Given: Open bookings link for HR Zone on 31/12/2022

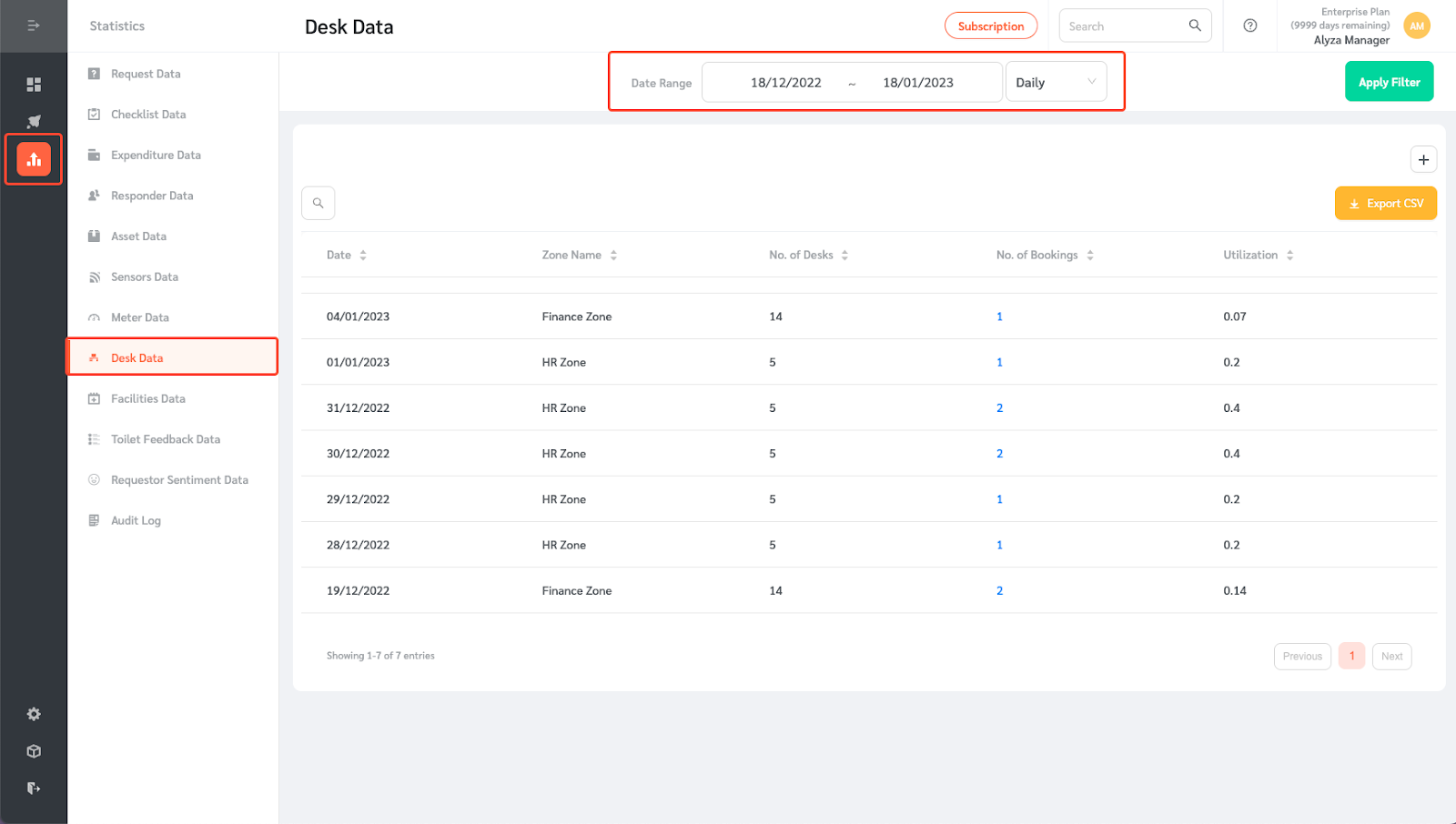Looking at the screenshot, I should [x=999, y=407].
